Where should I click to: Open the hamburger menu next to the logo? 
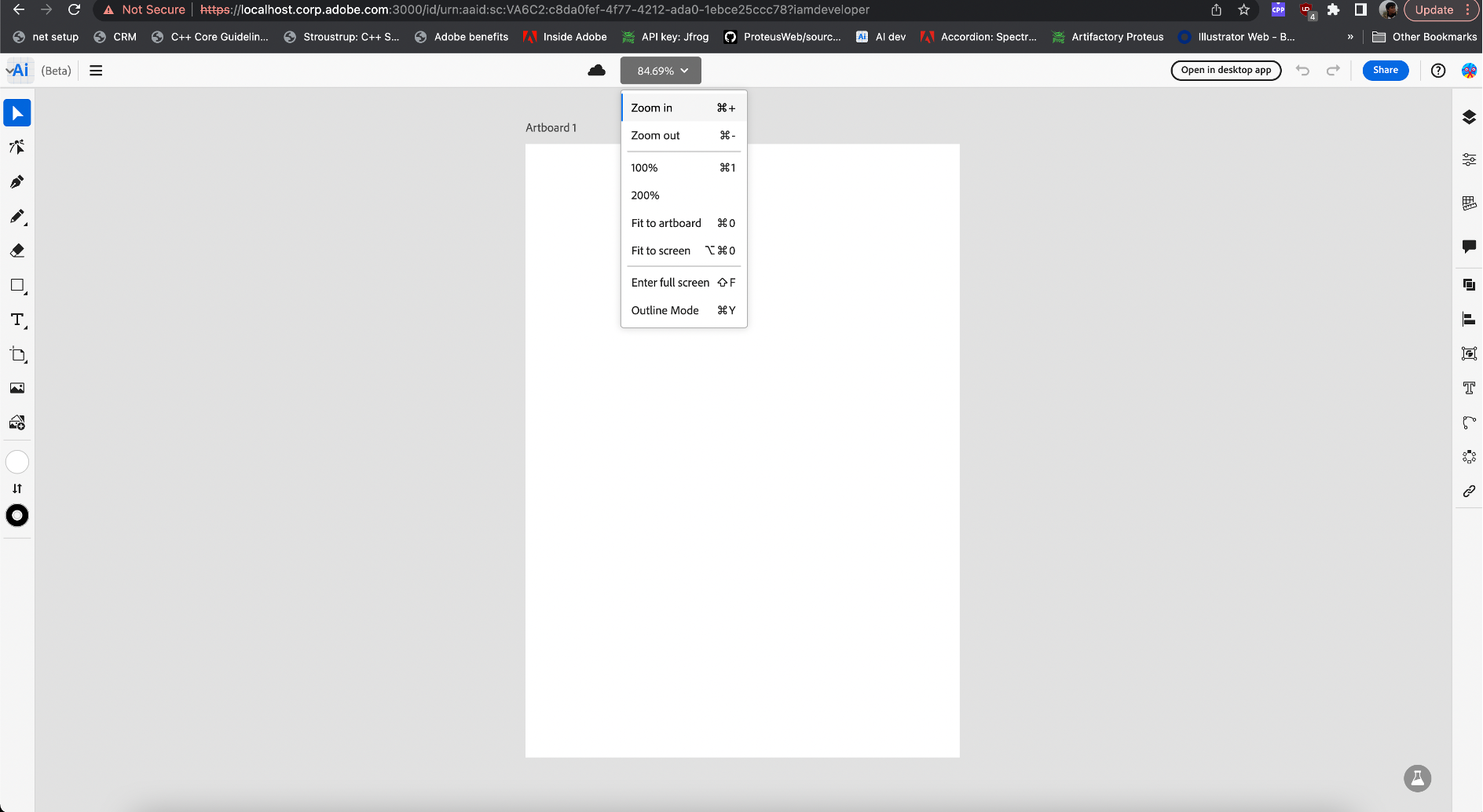pos(96,70)
